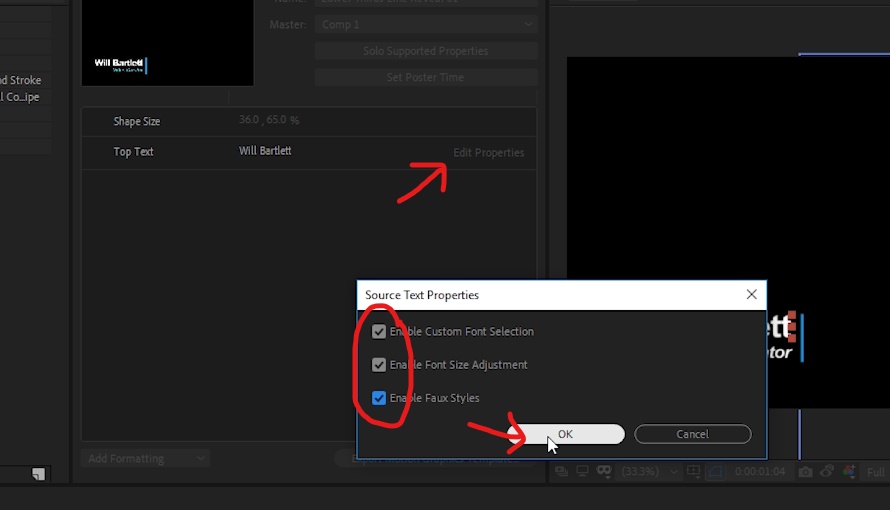Select the Top Text property row label
Screen dimensions: 890x510
(133, 151)
